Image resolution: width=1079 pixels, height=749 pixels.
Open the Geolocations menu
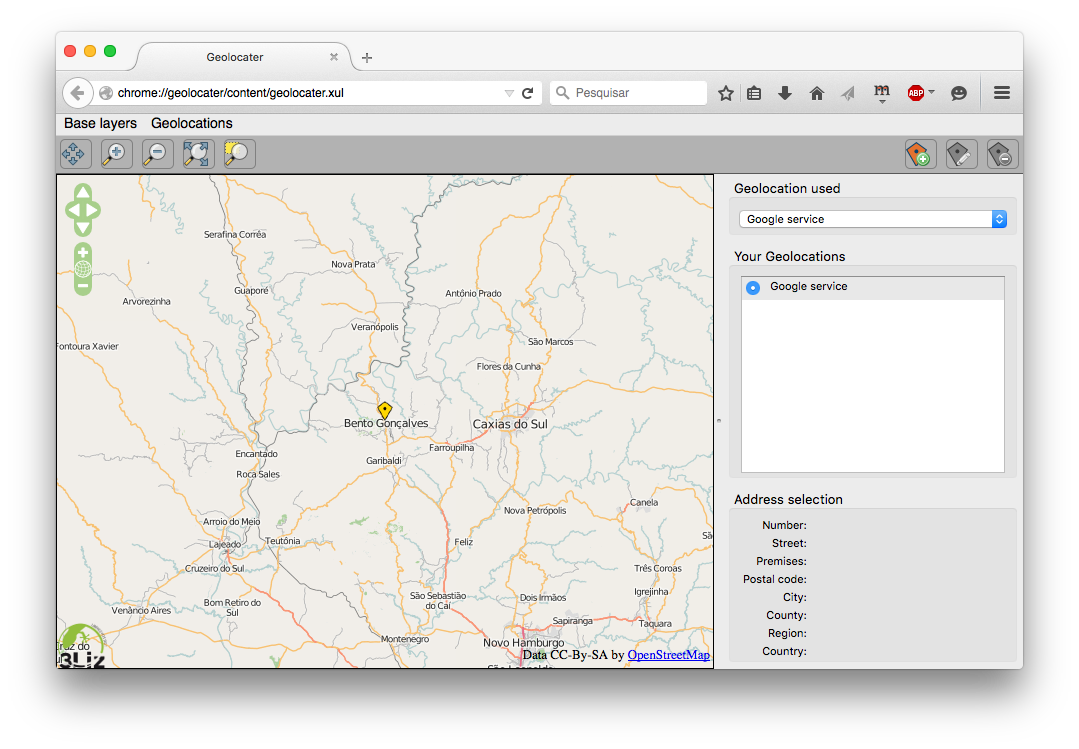tap(192, 123)
